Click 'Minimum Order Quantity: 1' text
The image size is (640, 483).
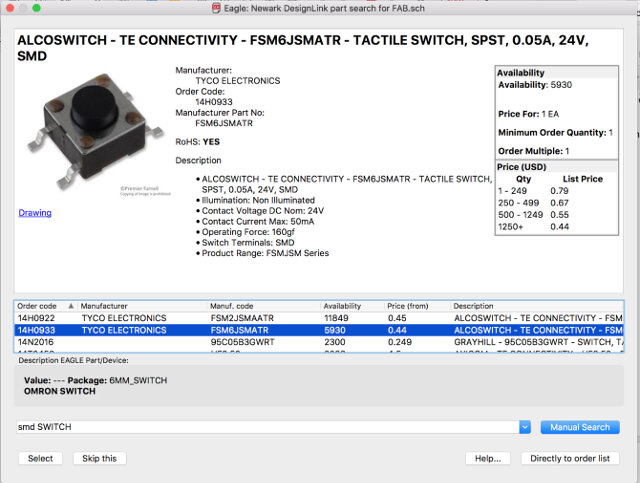click(556, 133)
